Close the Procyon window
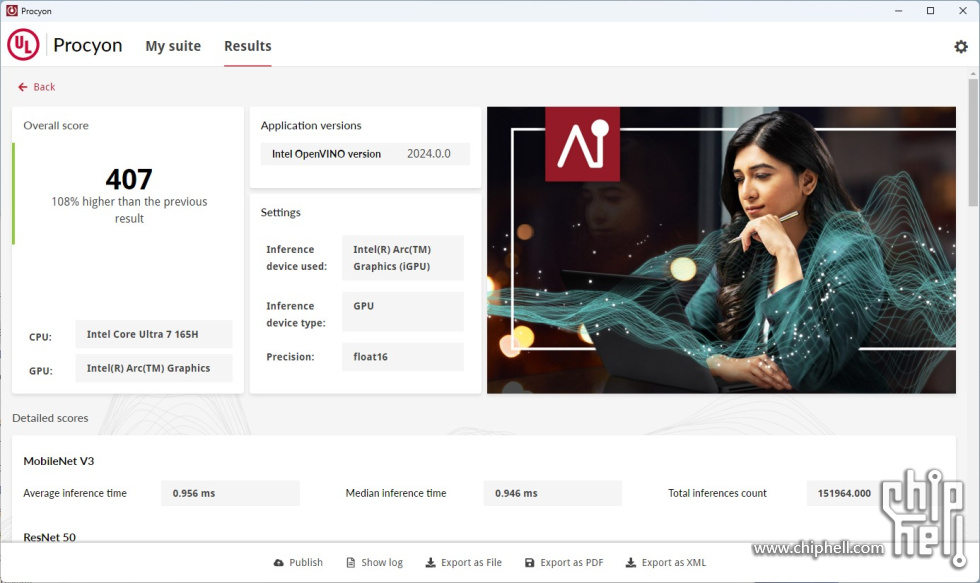Viewport: 980px width, 583px height. (x=963, y=11)
